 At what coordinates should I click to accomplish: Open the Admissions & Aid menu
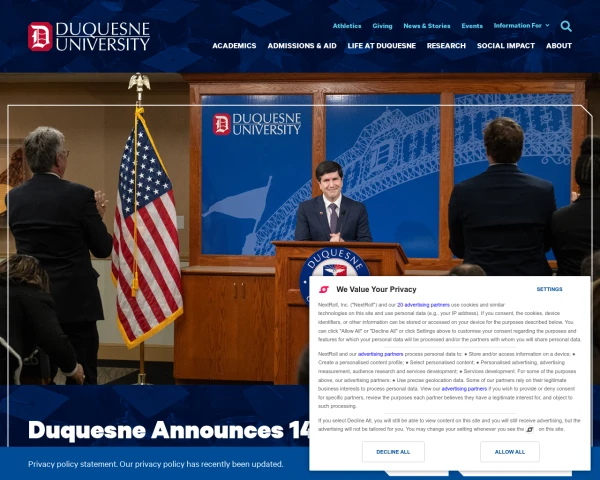pos(302,46)
